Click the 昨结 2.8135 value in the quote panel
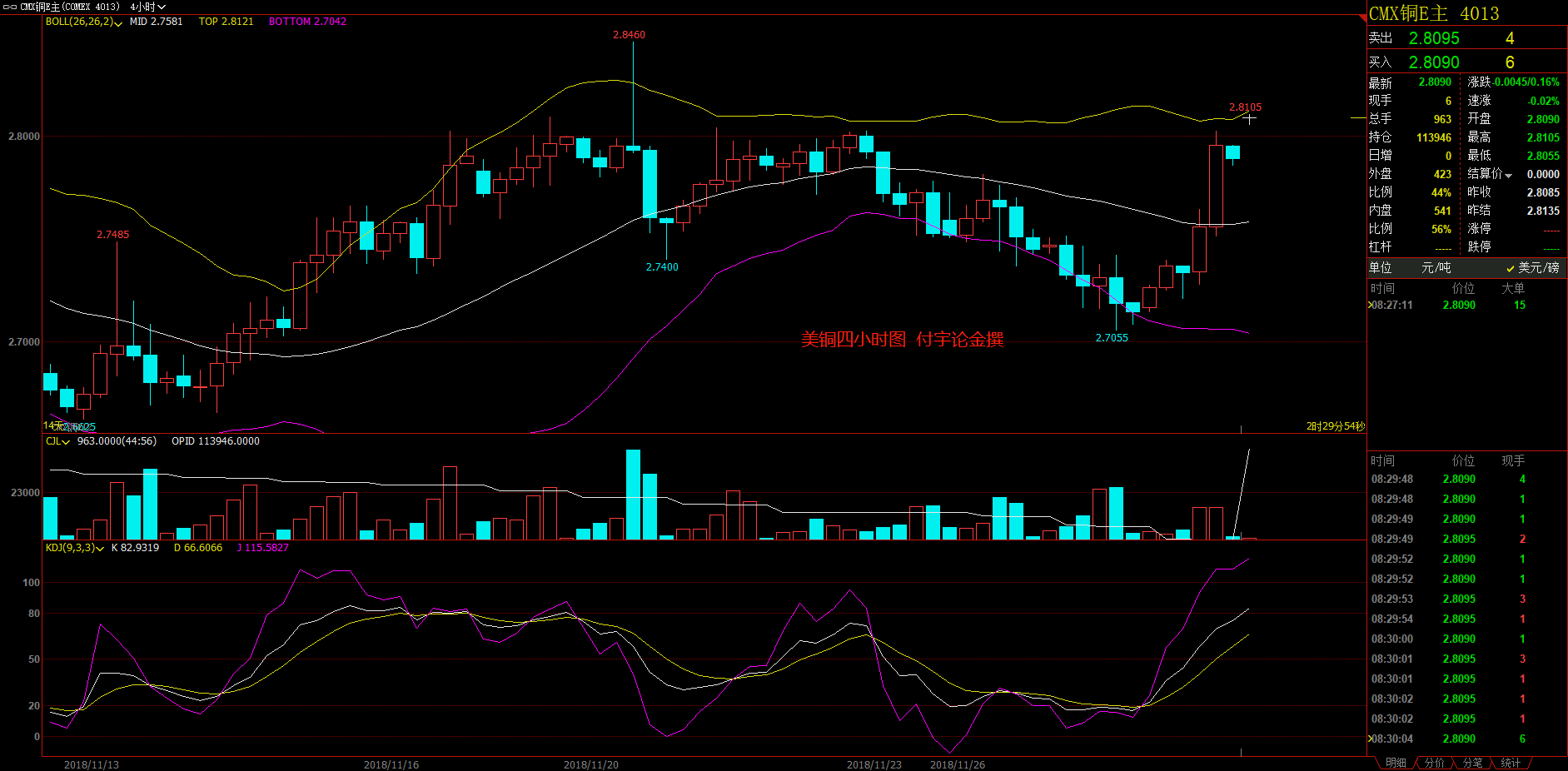 pyautogui.click(x=1543, y=211)
